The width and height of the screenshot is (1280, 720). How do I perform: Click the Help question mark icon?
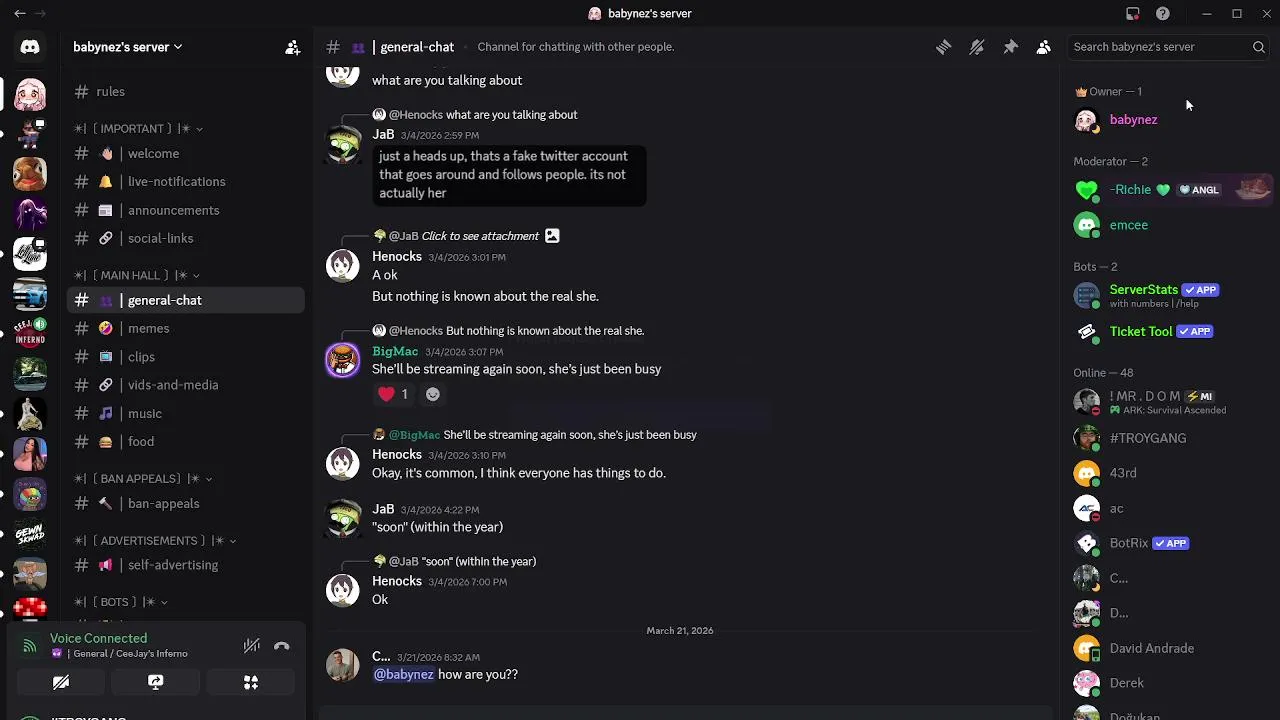click(x=1162, y=14)
